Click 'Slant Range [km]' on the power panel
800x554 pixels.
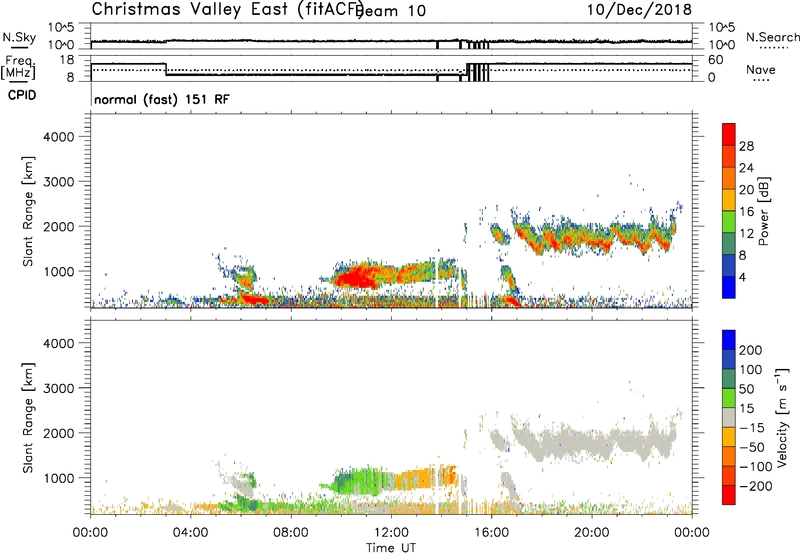point(28,211)
